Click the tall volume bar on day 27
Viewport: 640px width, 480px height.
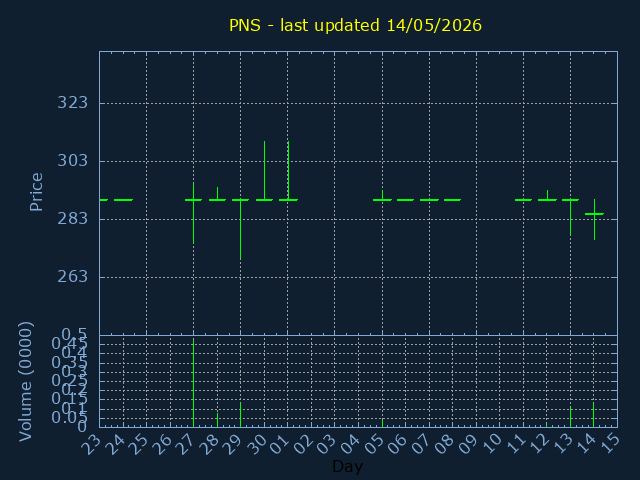pyautogui.click(x=193, y=383)
